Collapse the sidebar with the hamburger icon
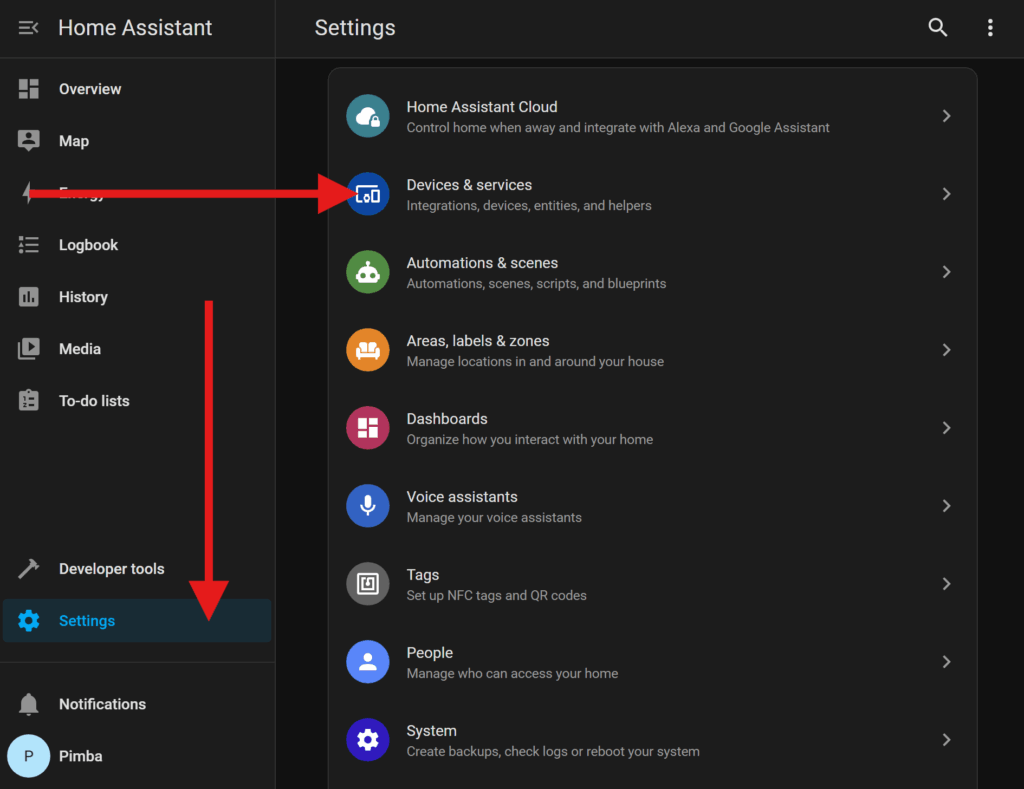The image size is (1024, 789). point(29,28)
